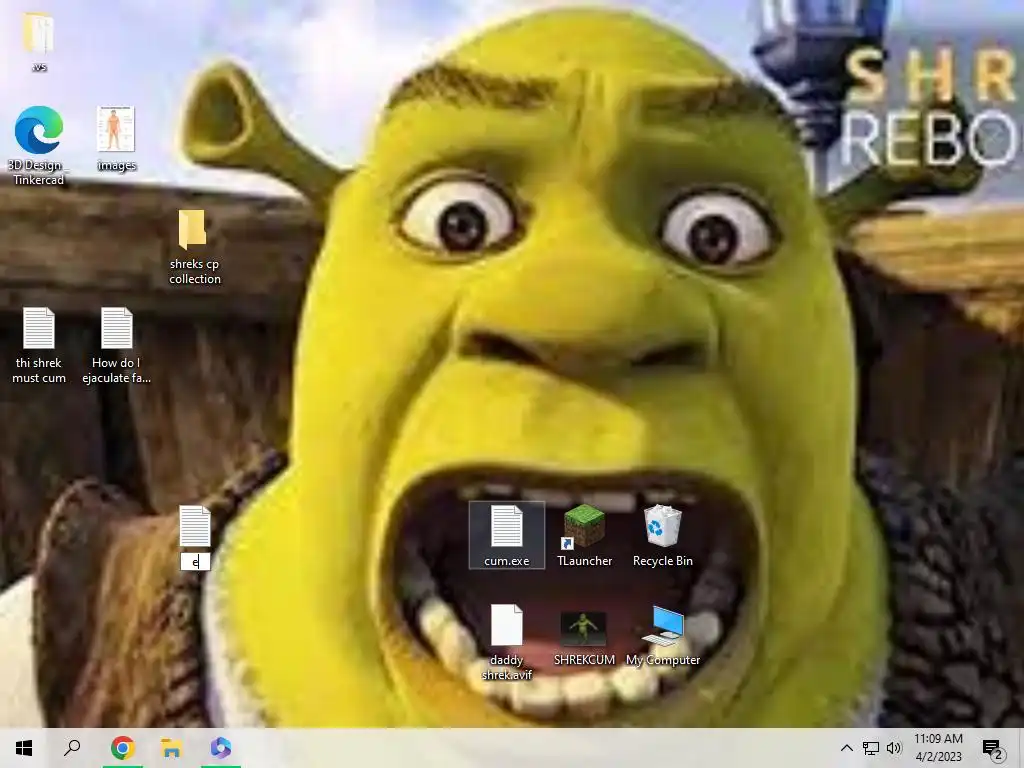This screenshot has width=1024, height=768.
Task: Select the TLauncher Minecraft block shortcut
Action: point(584,536)
